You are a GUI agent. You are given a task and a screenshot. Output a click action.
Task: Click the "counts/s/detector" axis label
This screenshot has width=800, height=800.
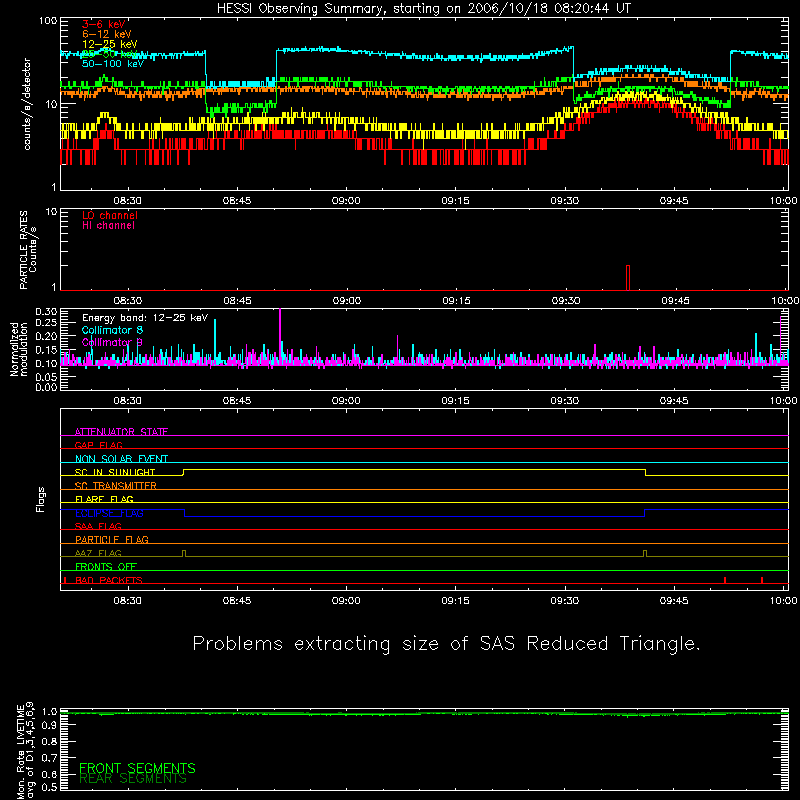[x=27, y=104]
